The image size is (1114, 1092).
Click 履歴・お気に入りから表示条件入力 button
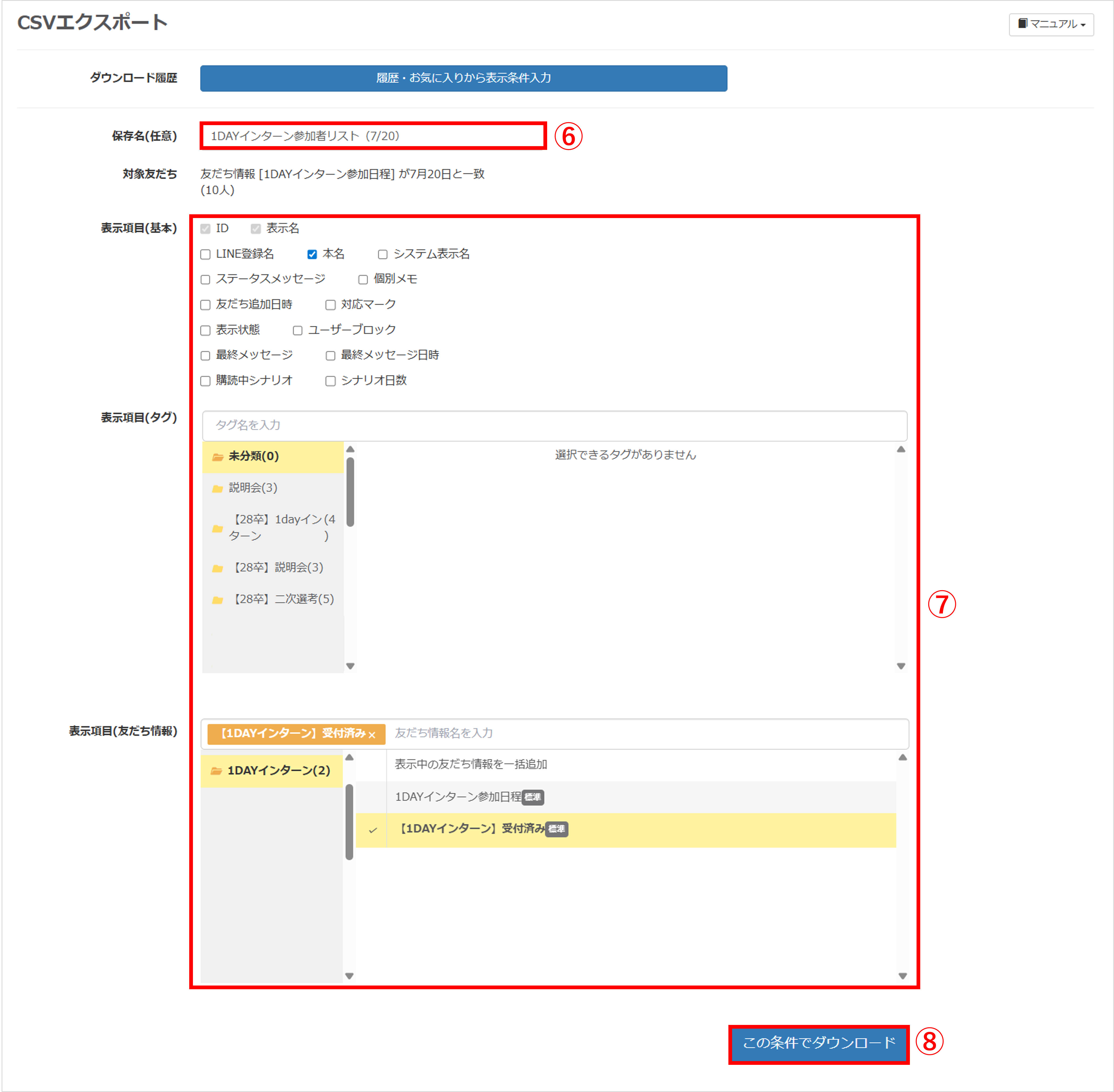click(x=463, y=78)
